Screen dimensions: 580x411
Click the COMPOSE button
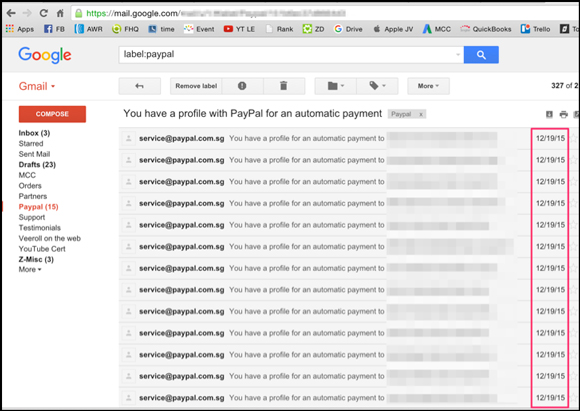pos(52,114)
